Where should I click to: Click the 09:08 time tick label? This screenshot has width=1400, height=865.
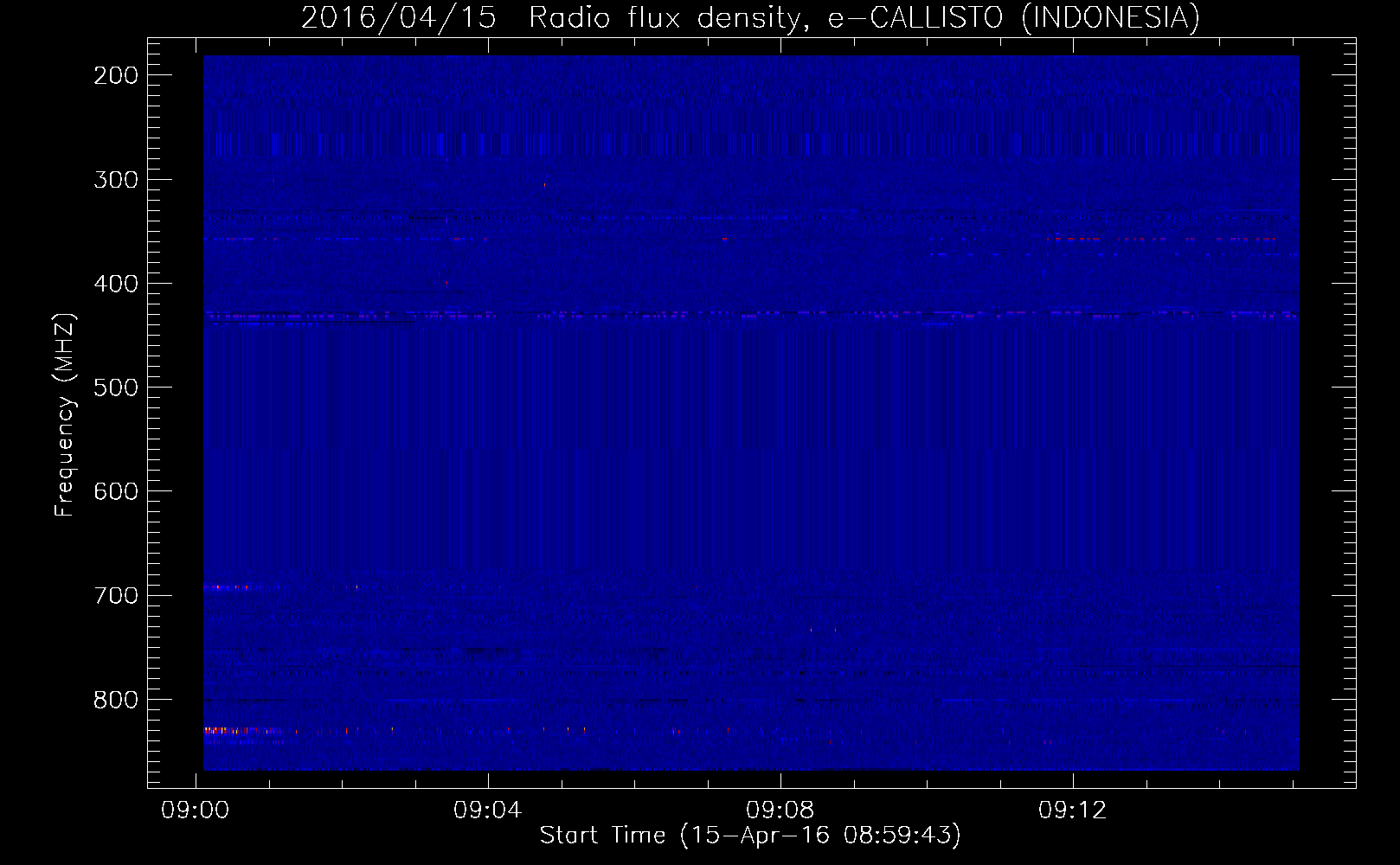click(780, 810)
